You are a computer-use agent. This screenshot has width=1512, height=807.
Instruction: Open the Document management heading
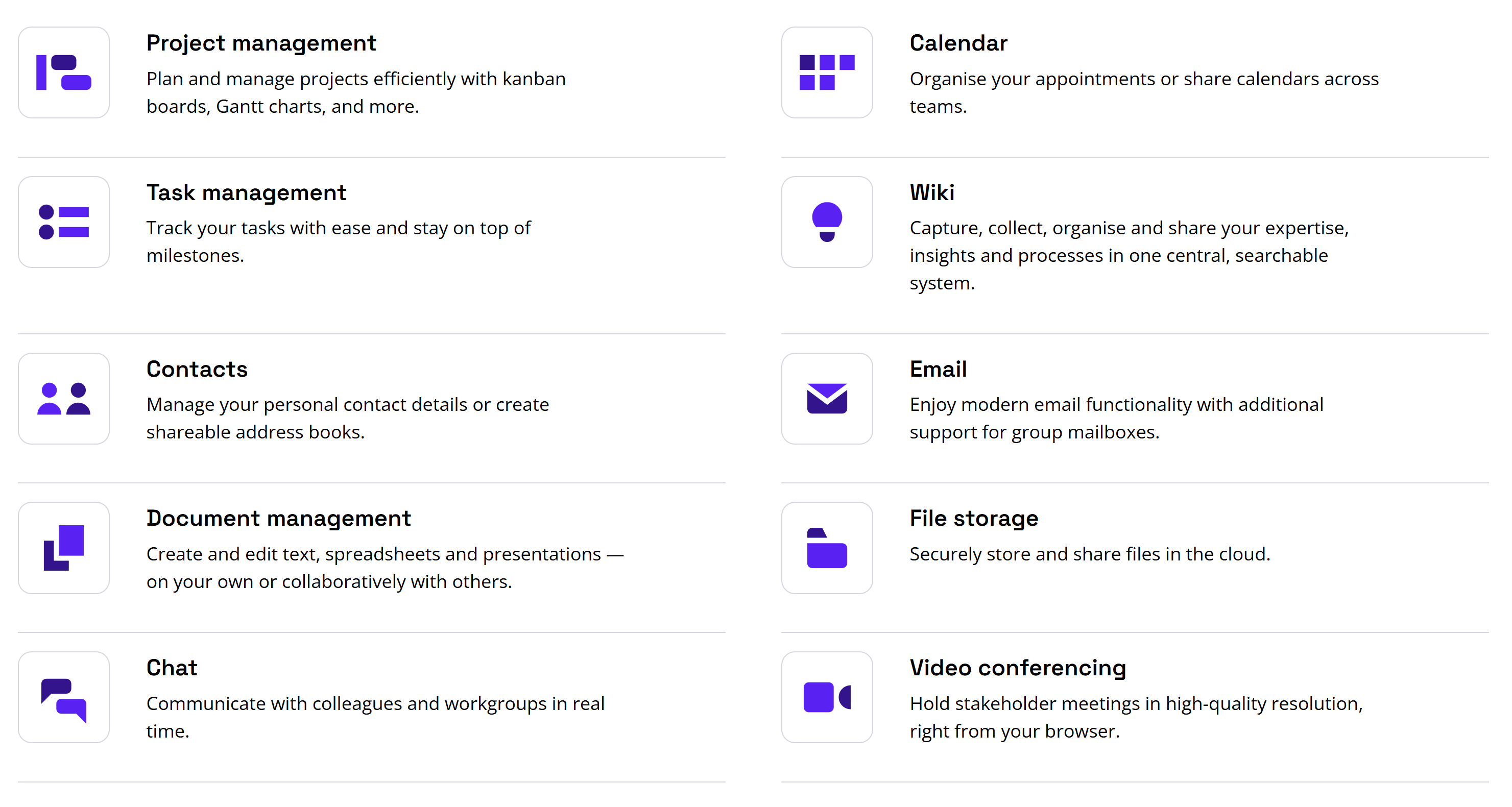pos(278,519)
